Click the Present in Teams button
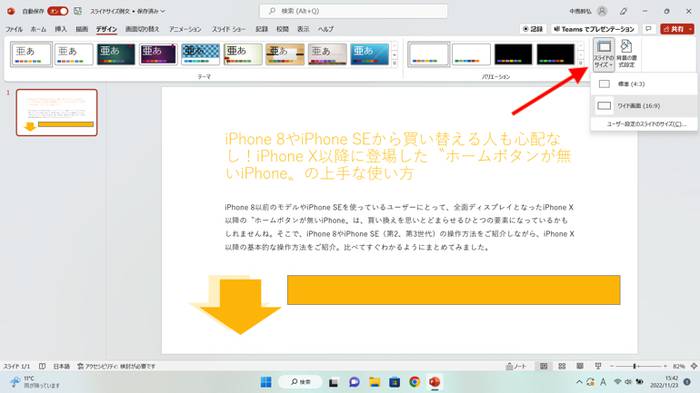 pyautogui.click(x=593, y=29)
